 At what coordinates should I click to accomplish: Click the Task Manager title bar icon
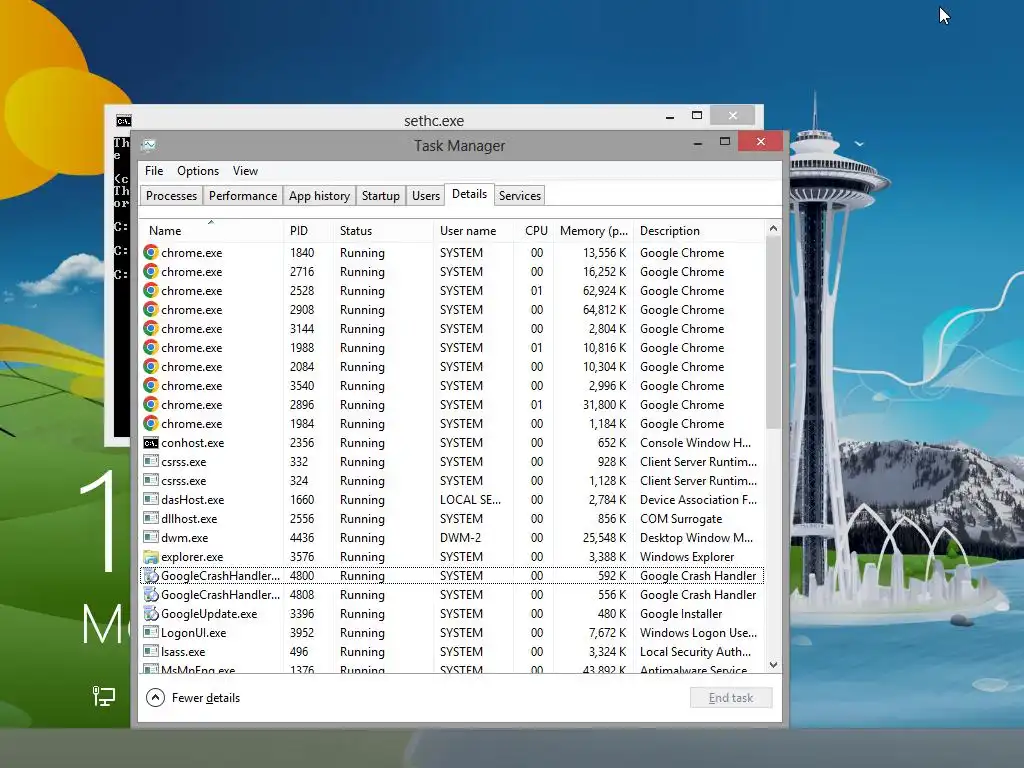coord(149,145)
